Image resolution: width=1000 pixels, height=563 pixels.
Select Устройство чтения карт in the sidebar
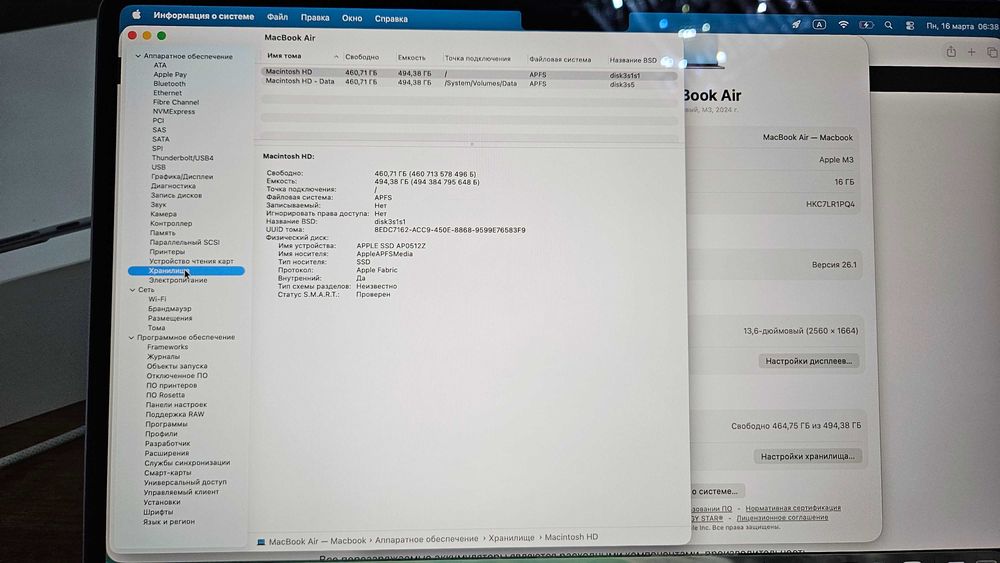coord(191,261)
